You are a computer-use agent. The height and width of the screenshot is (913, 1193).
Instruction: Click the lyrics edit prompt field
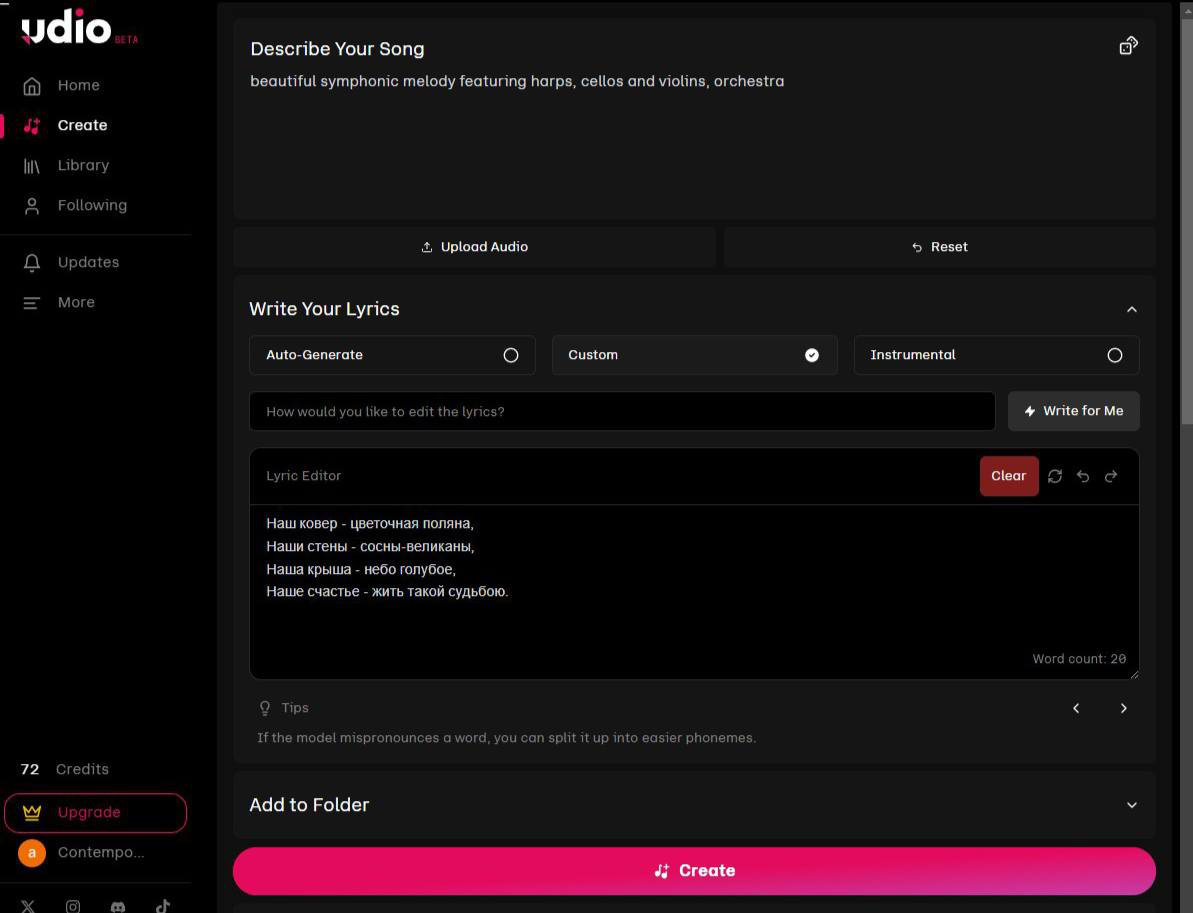(x=622, y=411)
